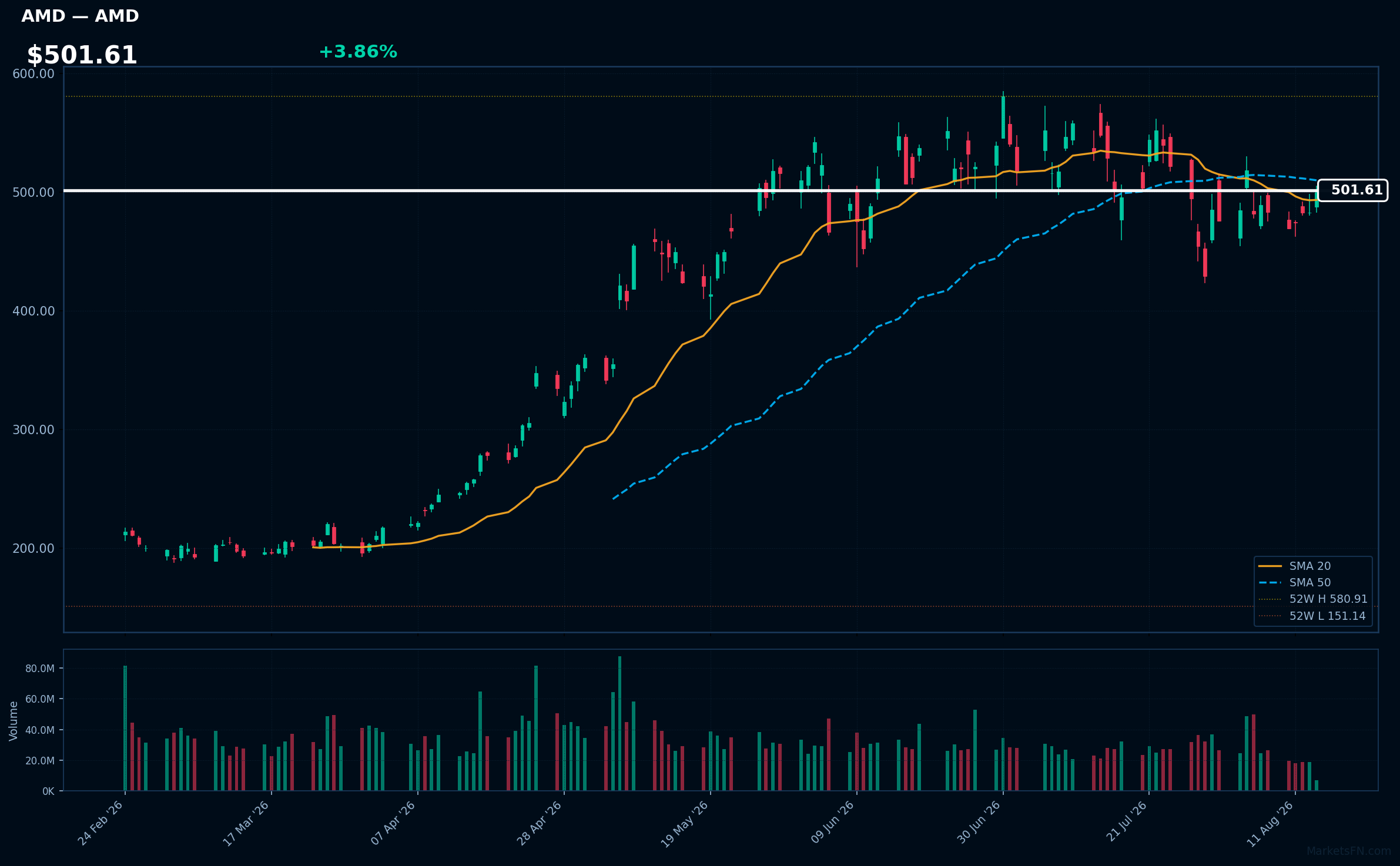Click the 500.00 price axis label

tap(34, 193)
